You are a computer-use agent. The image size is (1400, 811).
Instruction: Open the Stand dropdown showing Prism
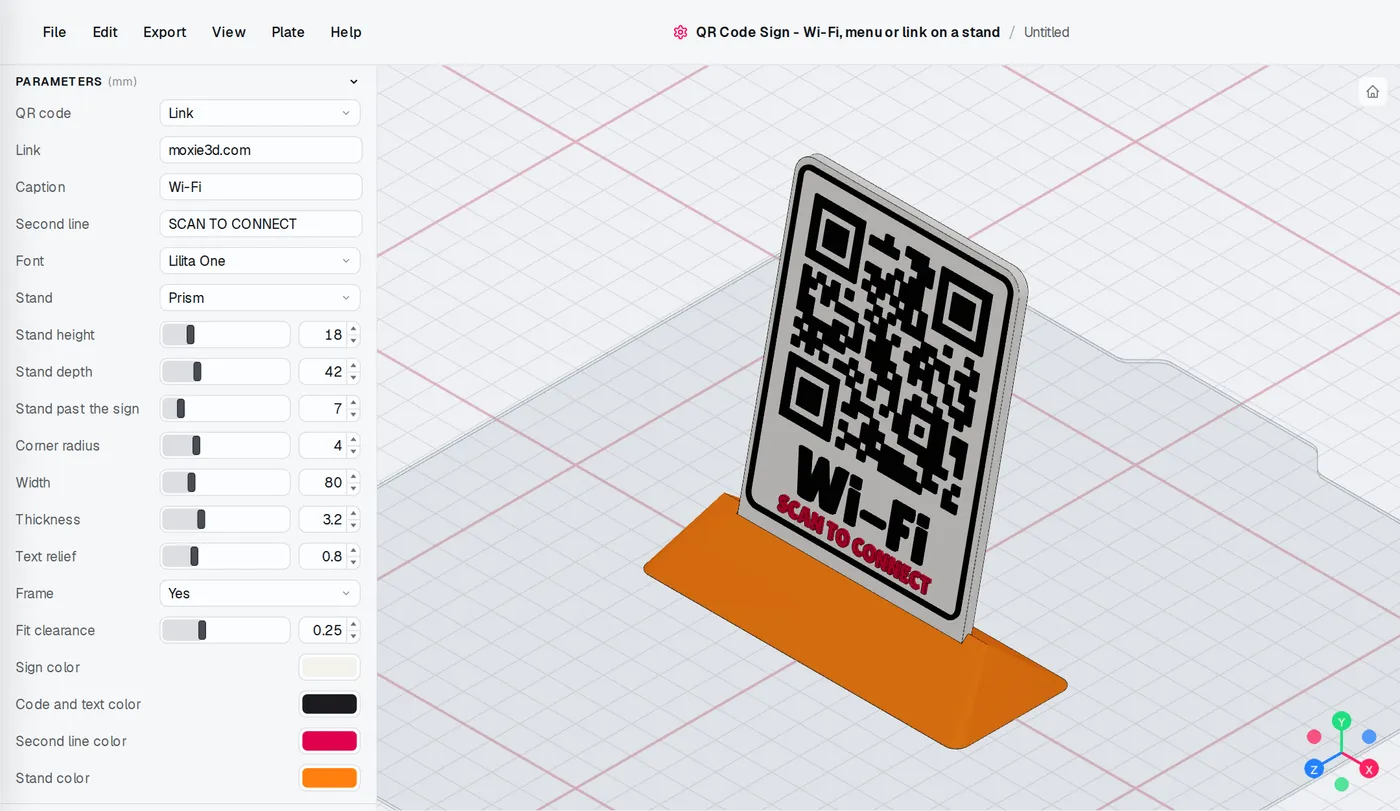tap(260, 298)
